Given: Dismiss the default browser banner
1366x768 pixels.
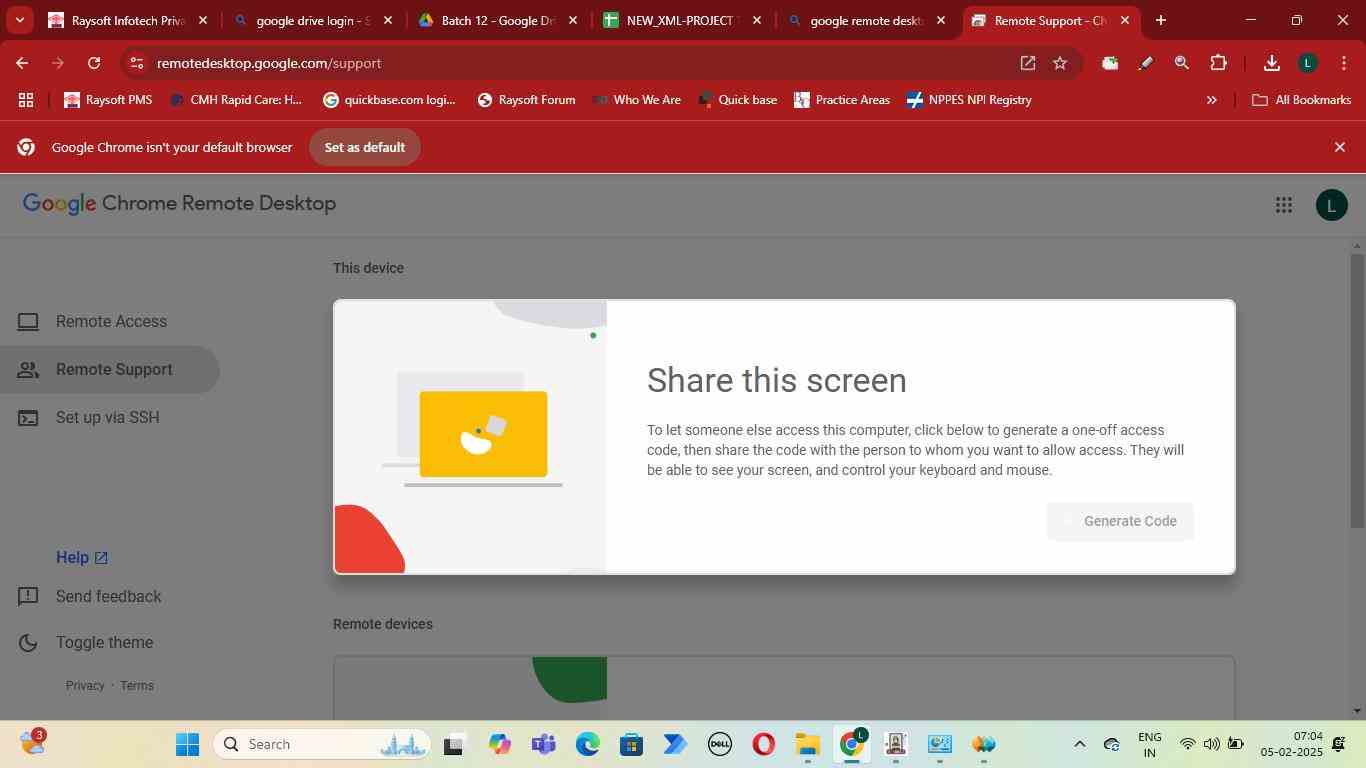Looking at the screenshot, I should 1340,147.
